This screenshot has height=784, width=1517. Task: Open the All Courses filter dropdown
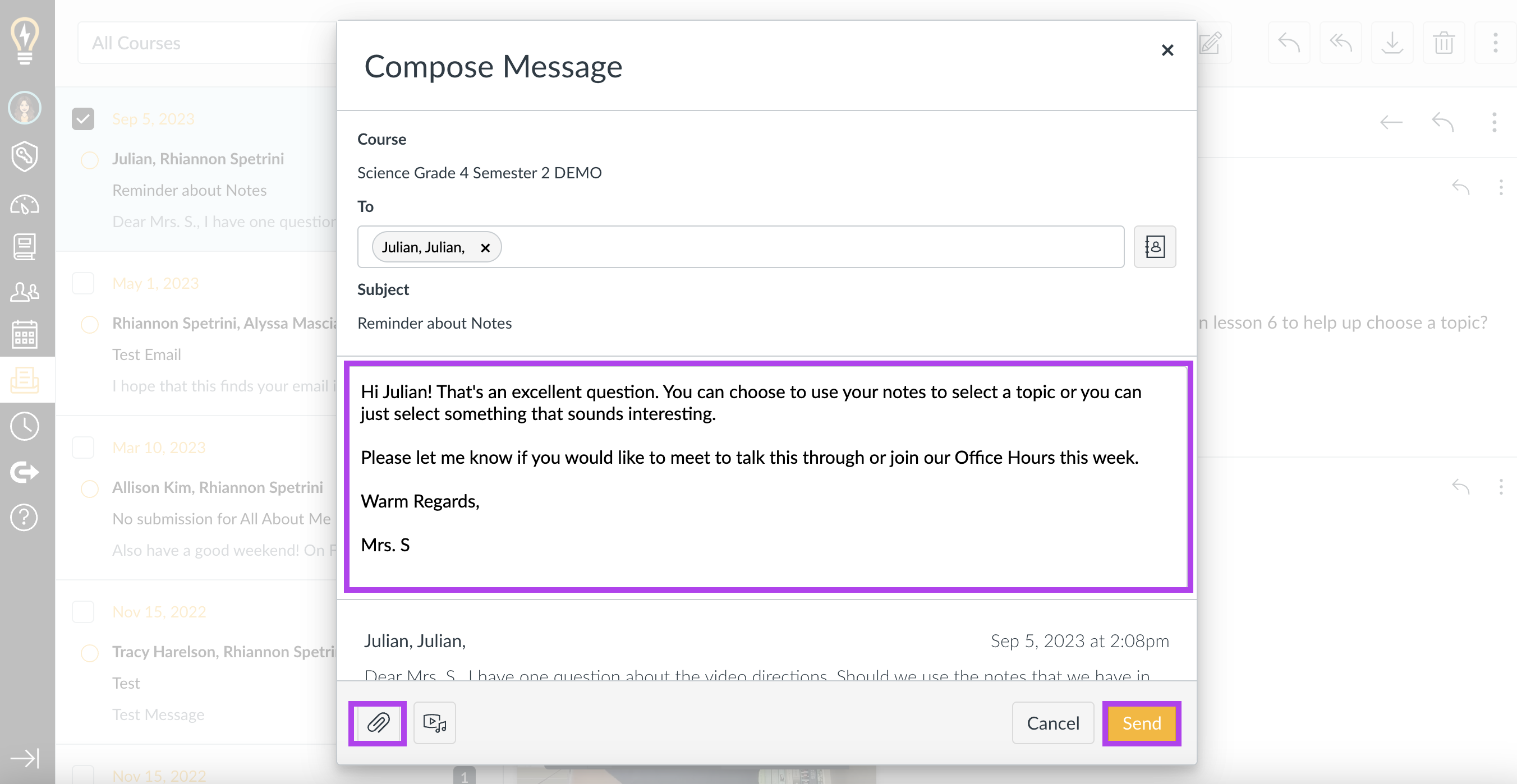coord(207,43)
